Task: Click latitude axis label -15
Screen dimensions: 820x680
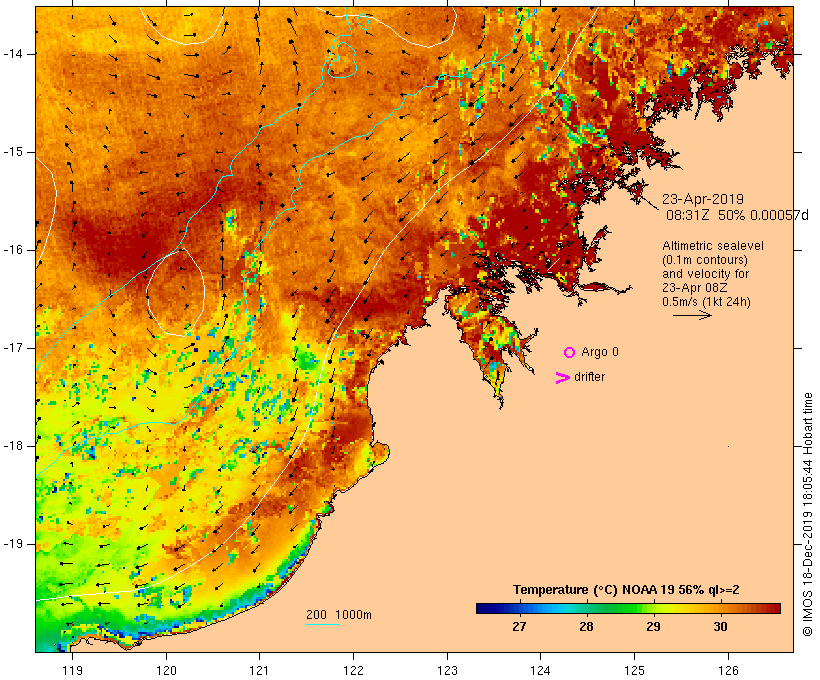Action: point(13,152)
